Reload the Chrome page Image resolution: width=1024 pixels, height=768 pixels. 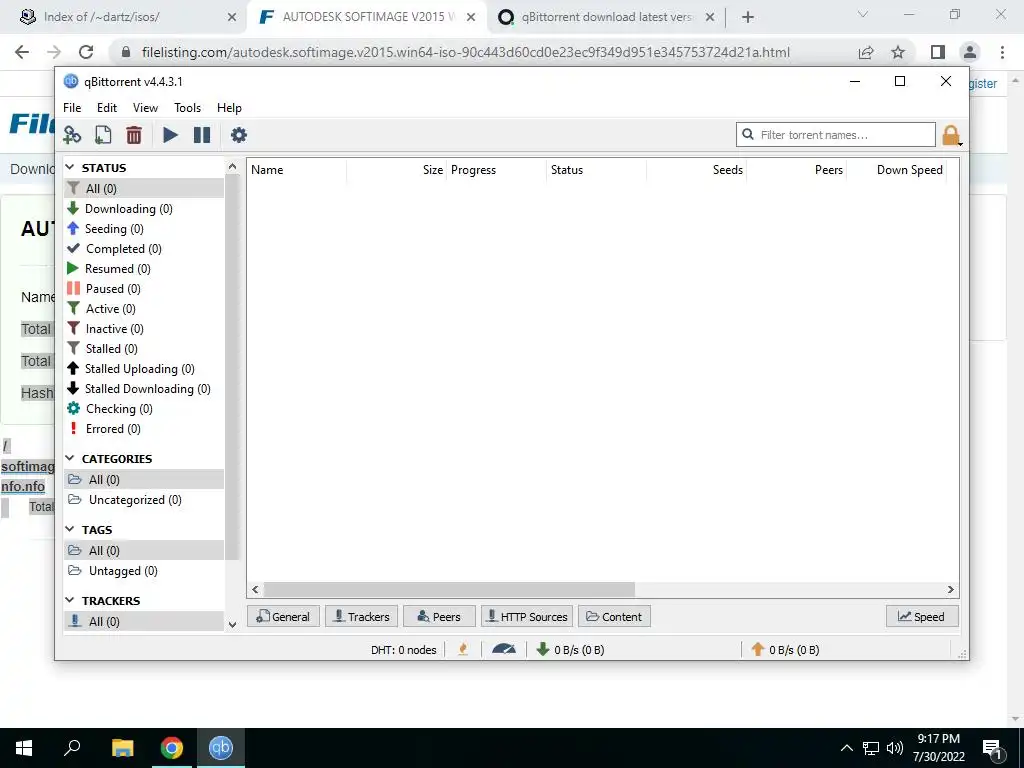(86, 52)
